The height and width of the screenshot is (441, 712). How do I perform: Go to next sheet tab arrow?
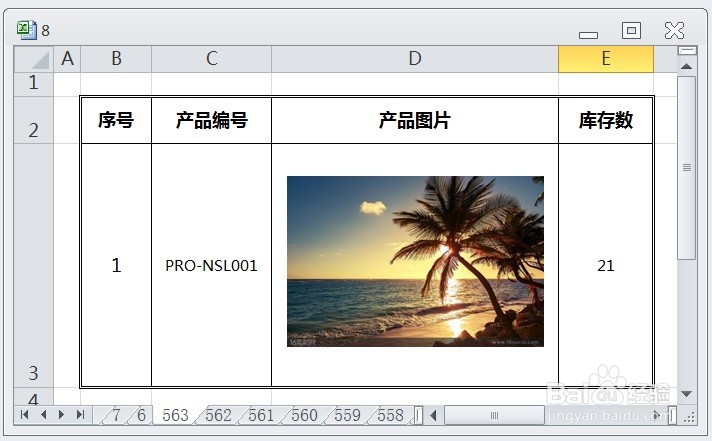point(61,414)
